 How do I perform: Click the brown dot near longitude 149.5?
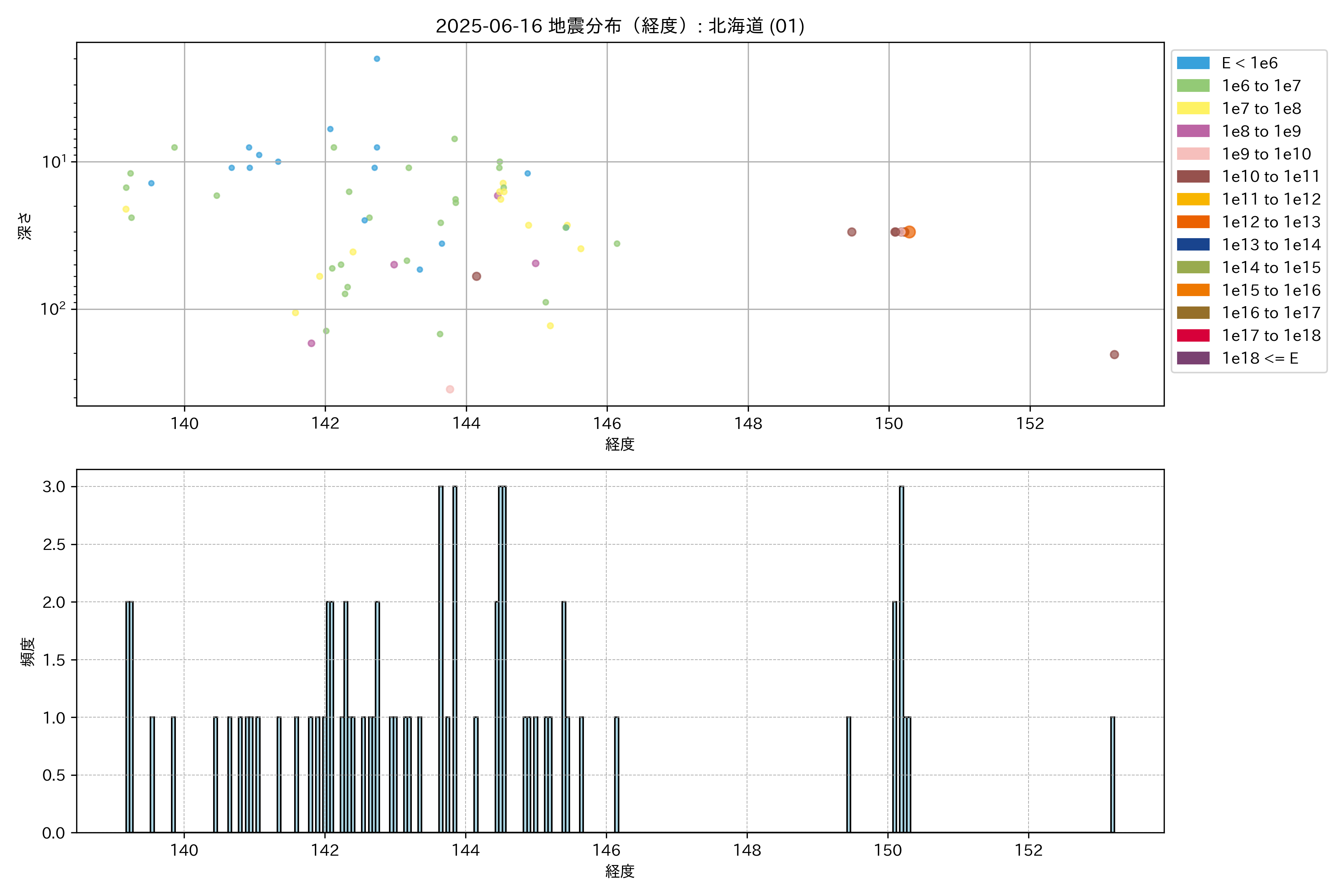pyautogui.click(x=852, y=232)
